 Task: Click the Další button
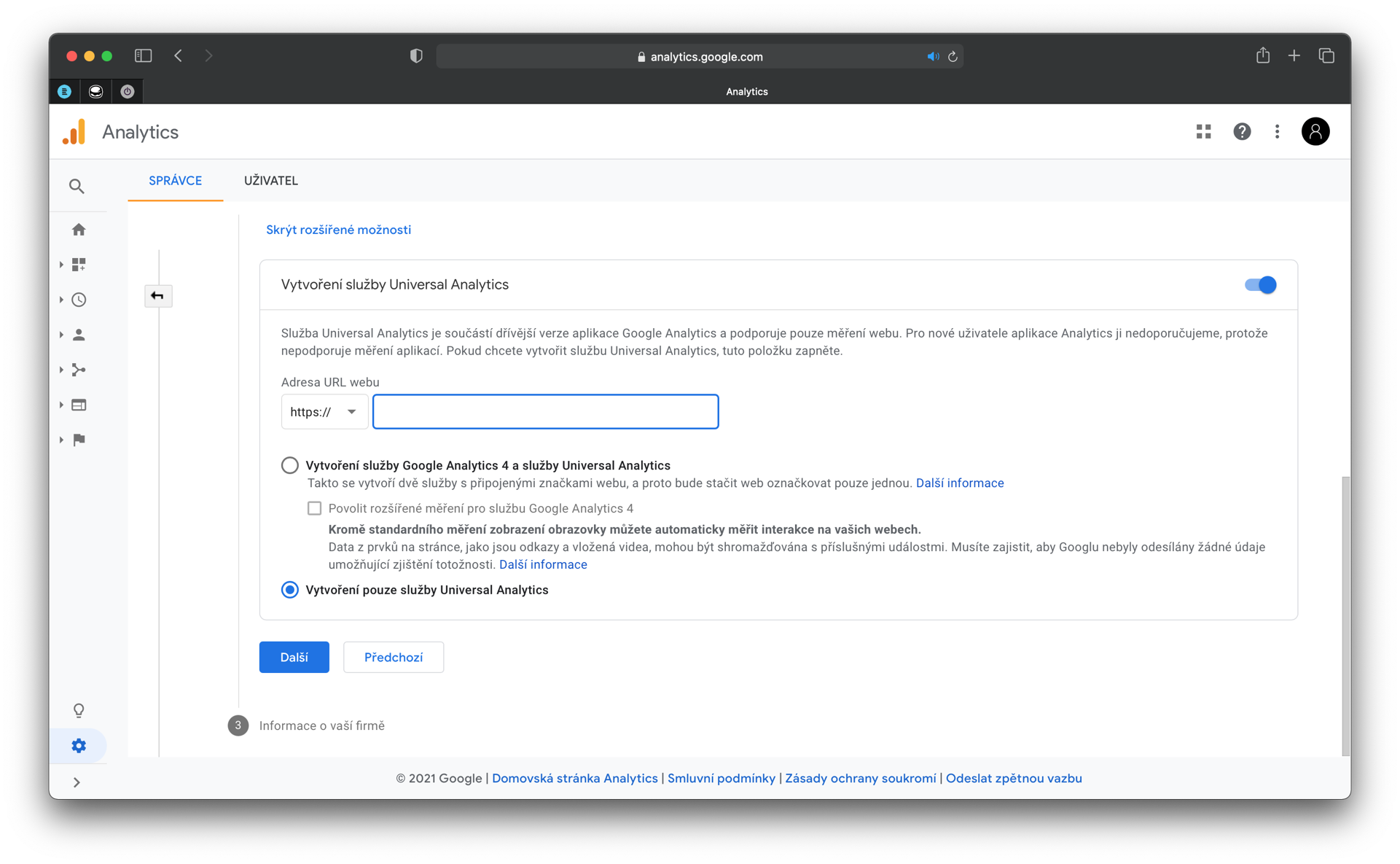coord(294,657)
